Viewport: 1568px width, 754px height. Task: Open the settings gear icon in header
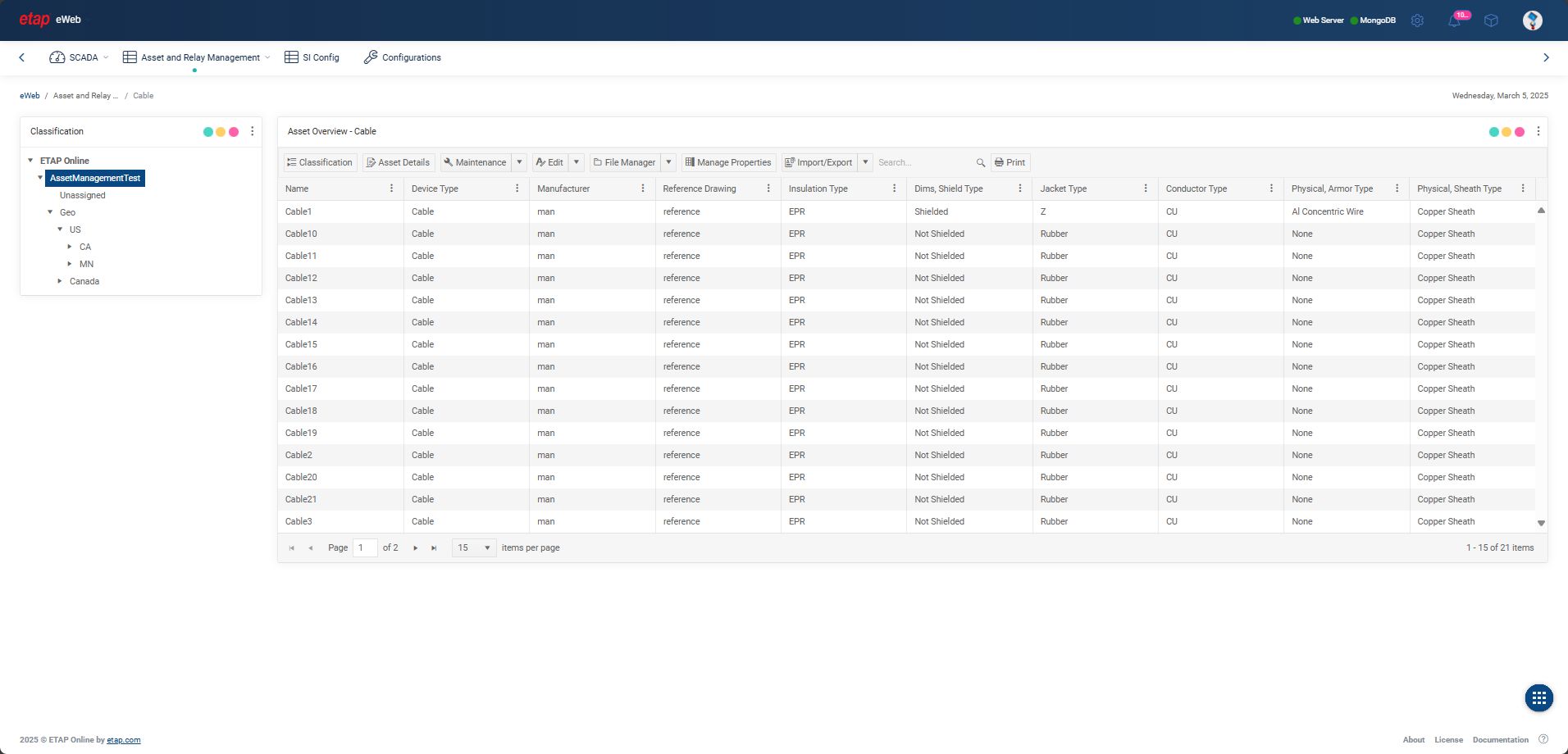[1417, 20]
